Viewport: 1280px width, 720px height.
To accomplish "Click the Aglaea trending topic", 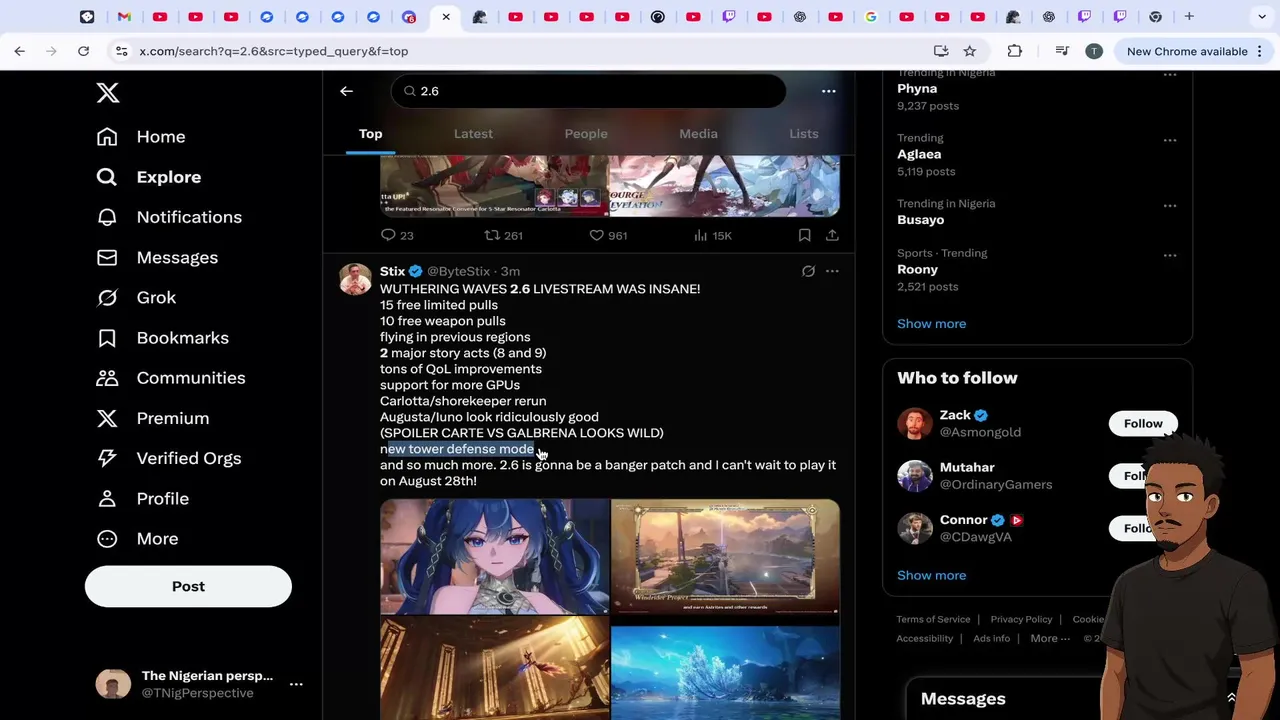I will click(x=919, y=154).
